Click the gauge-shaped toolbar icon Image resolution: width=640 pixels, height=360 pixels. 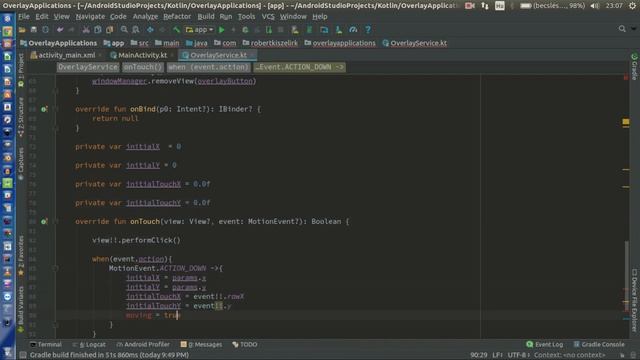(x=353, y=30)
